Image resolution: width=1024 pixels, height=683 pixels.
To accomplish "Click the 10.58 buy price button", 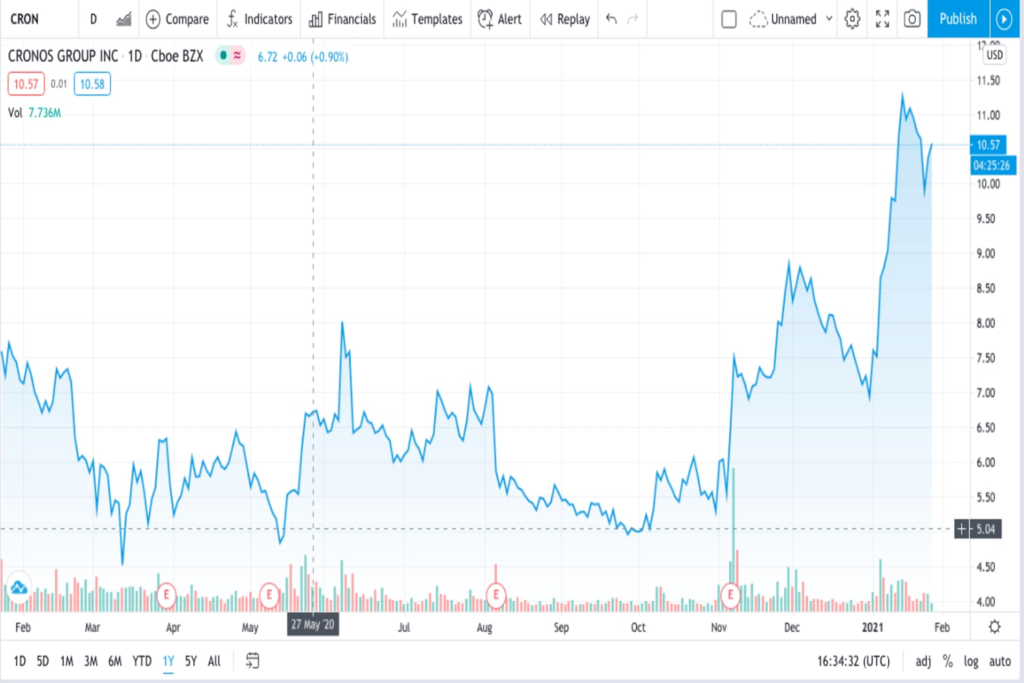I will tap(92, 84).
